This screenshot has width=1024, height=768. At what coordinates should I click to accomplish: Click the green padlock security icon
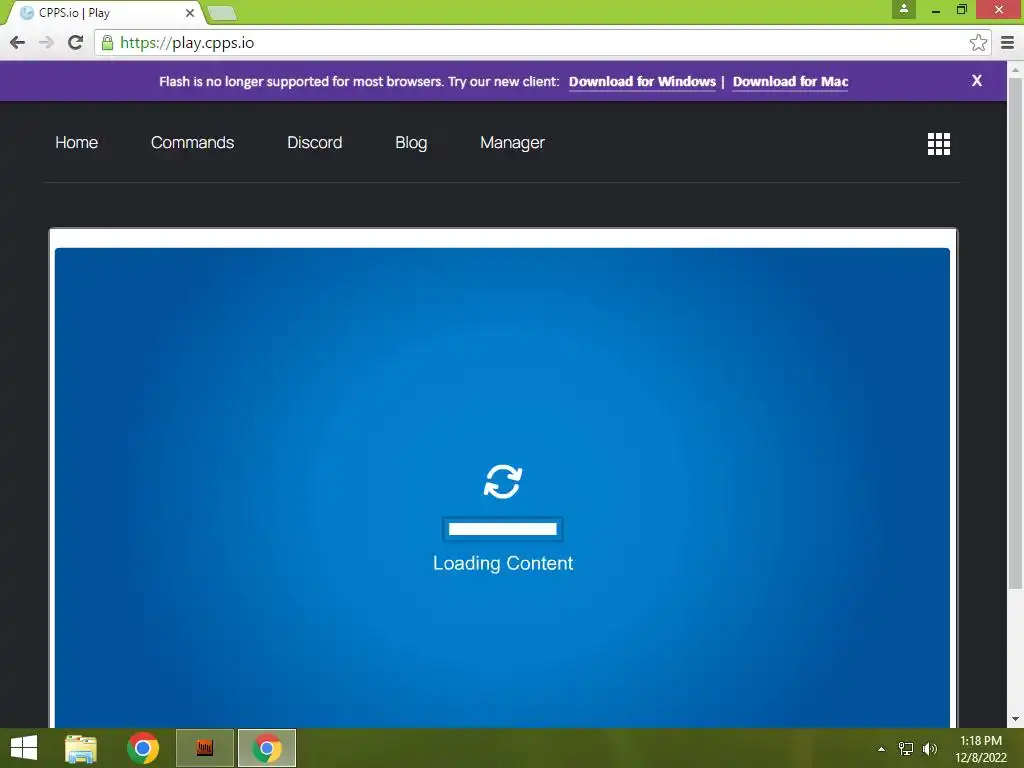click(108, 43)
